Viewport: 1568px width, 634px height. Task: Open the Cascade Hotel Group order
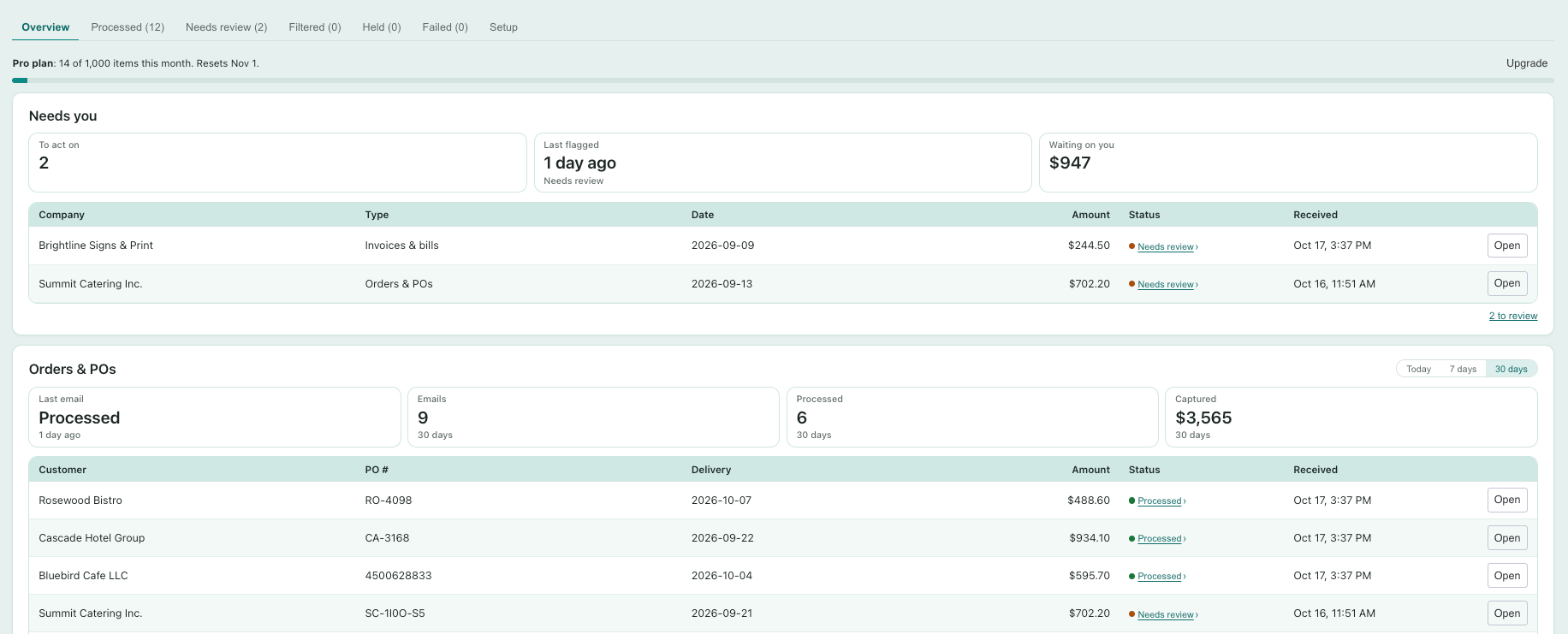point(1507,538)
